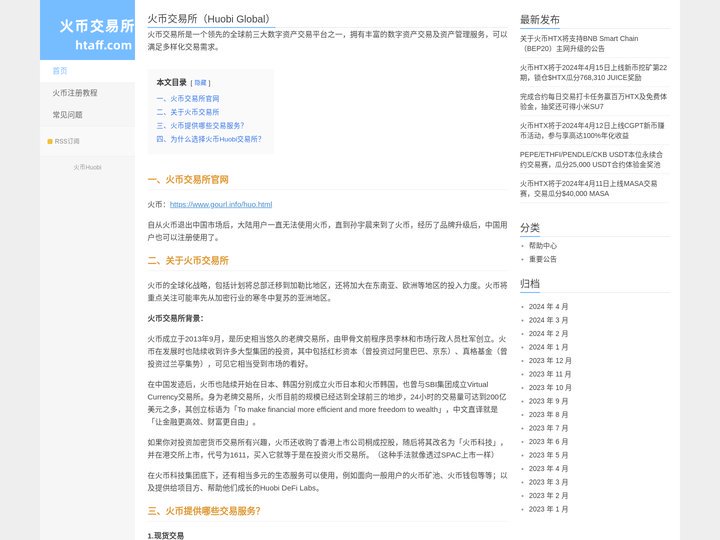Open the April 11 MASA trading post
This screenshot has width=720, height=540.
pyautogui.click(x=588, y=188)
